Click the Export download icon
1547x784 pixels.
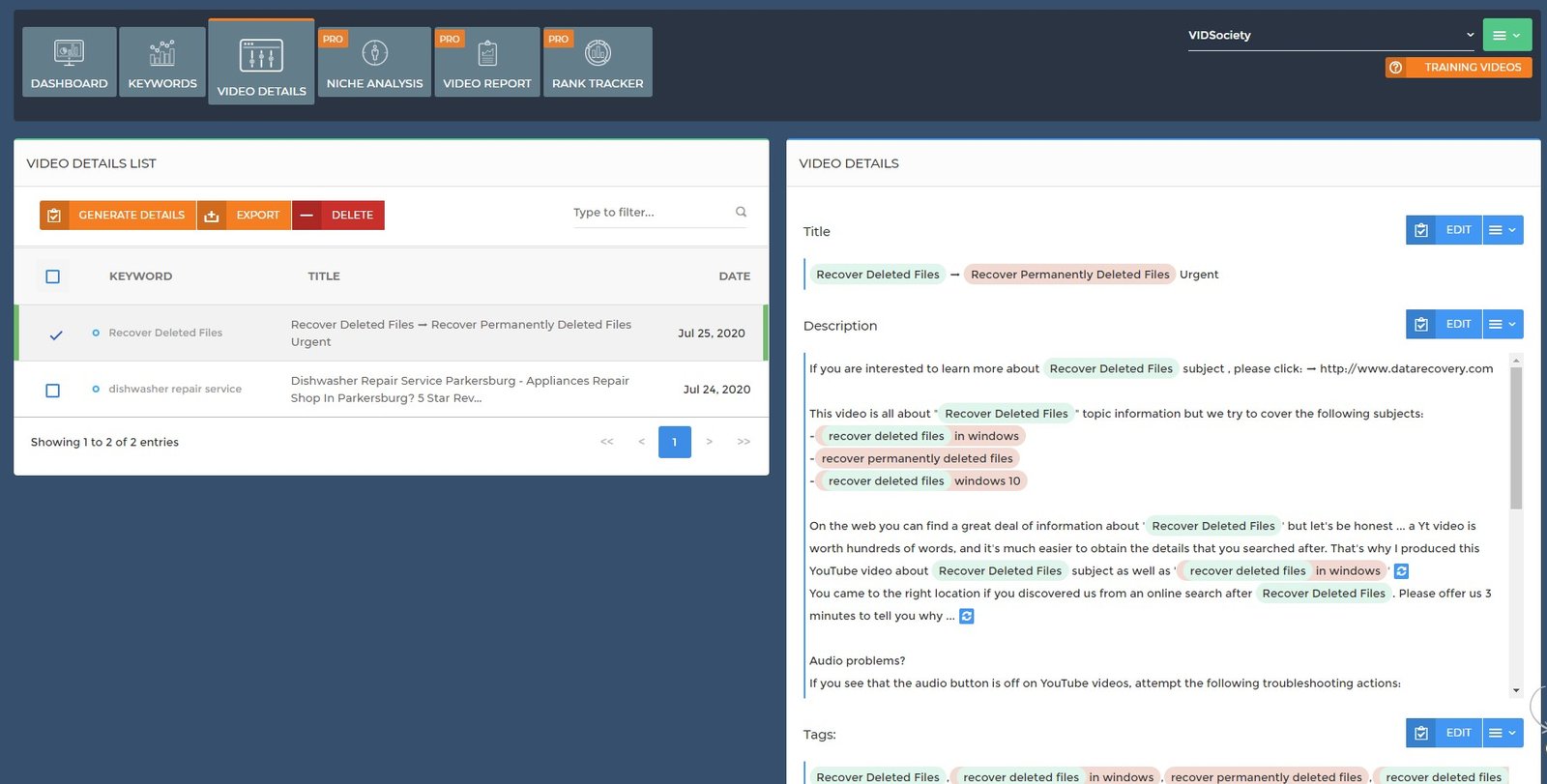[211, 216]
